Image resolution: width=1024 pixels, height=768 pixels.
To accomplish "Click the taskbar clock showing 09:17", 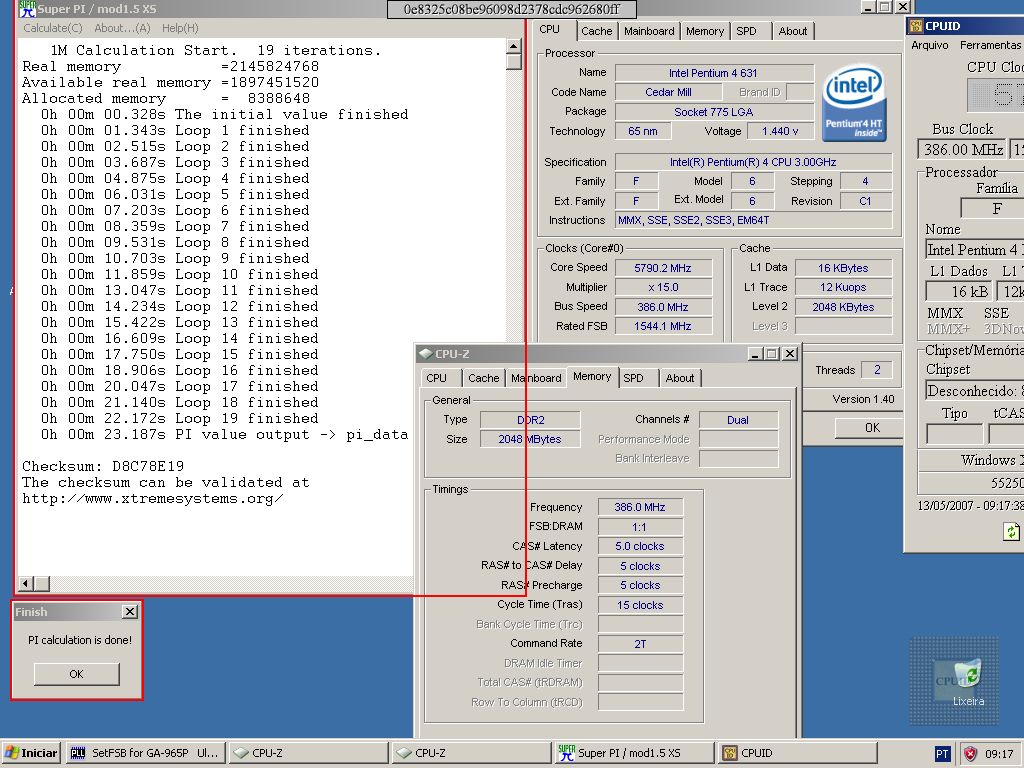I will pos(999,754).
